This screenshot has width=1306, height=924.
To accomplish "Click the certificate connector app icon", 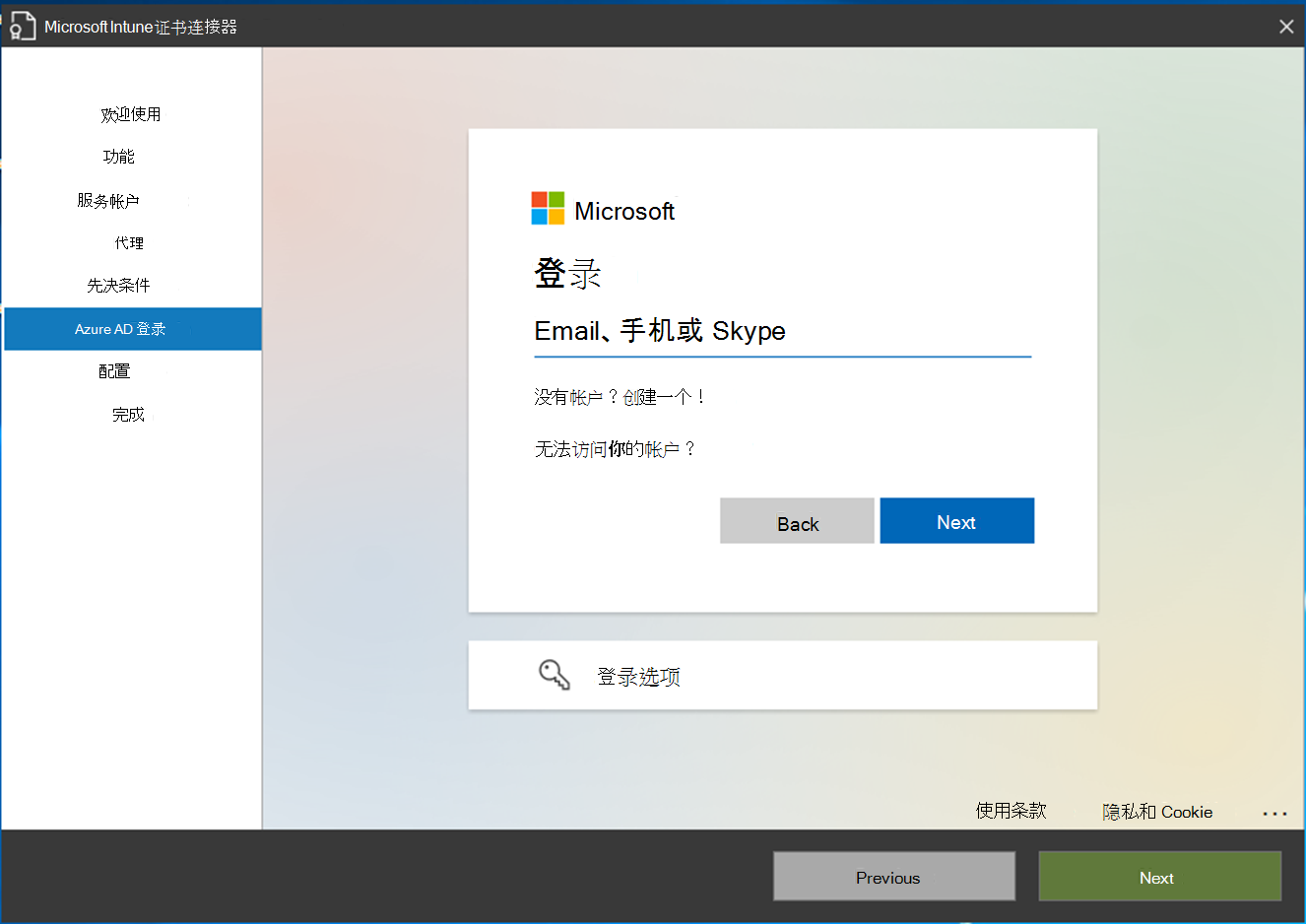I will click(22, 26).
